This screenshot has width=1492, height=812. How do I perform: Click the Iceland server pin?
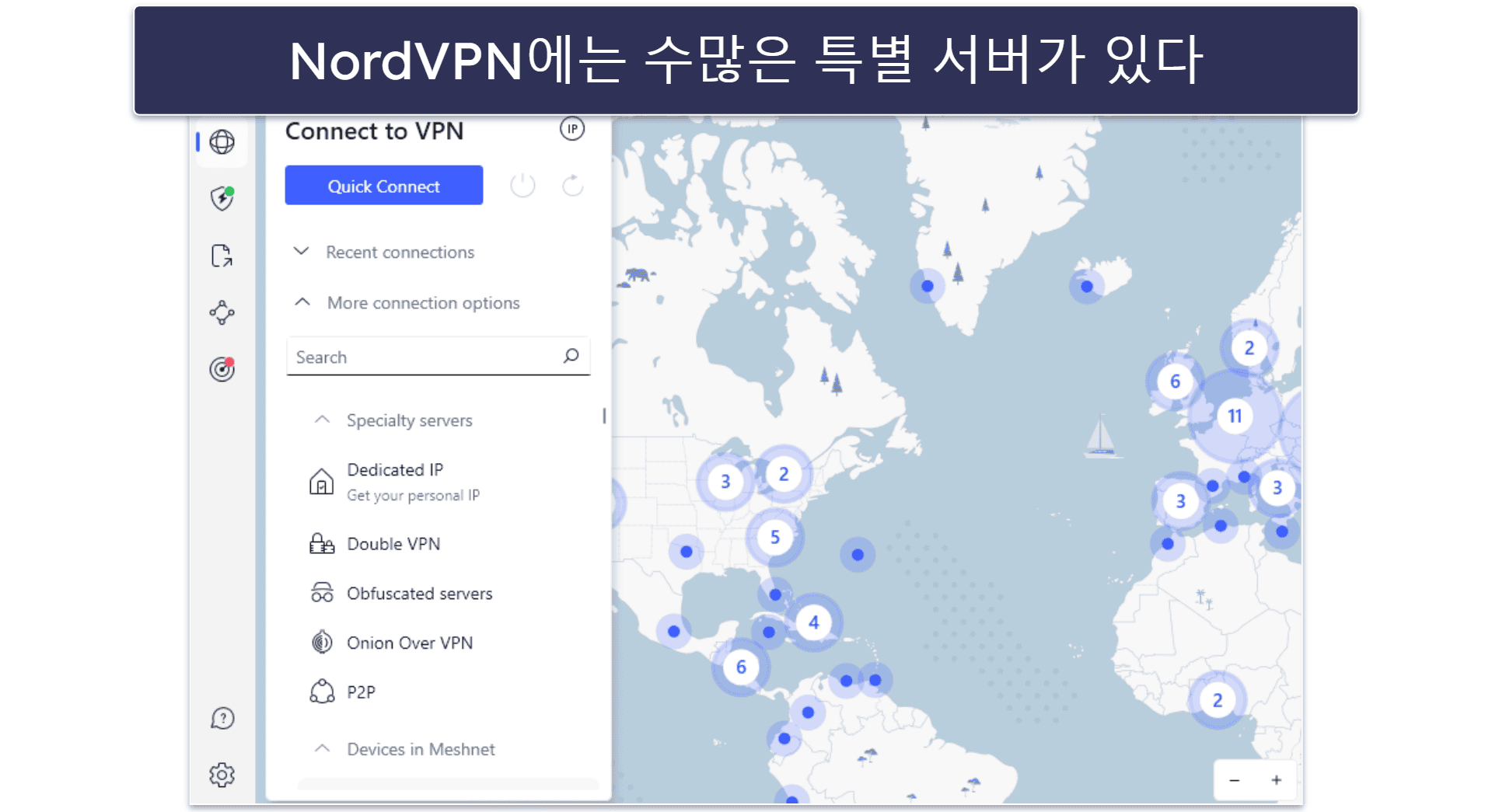(x=1087, y=287)
